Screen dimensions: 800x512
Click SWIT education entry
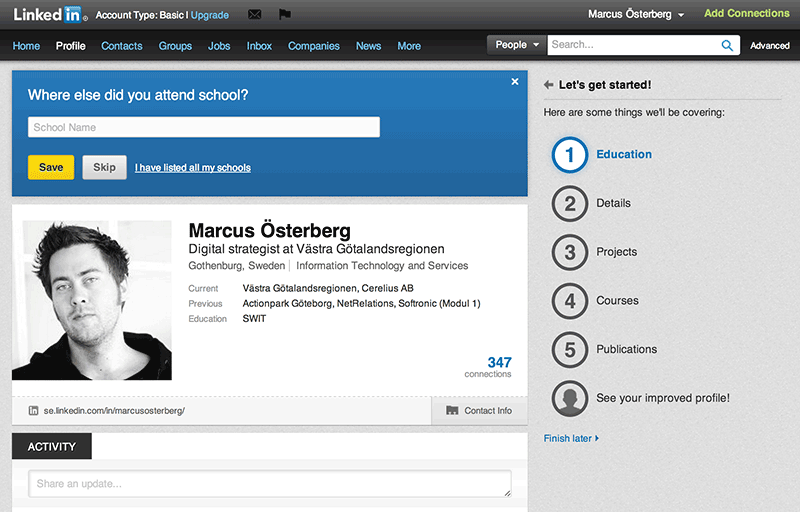coord(254,319)
